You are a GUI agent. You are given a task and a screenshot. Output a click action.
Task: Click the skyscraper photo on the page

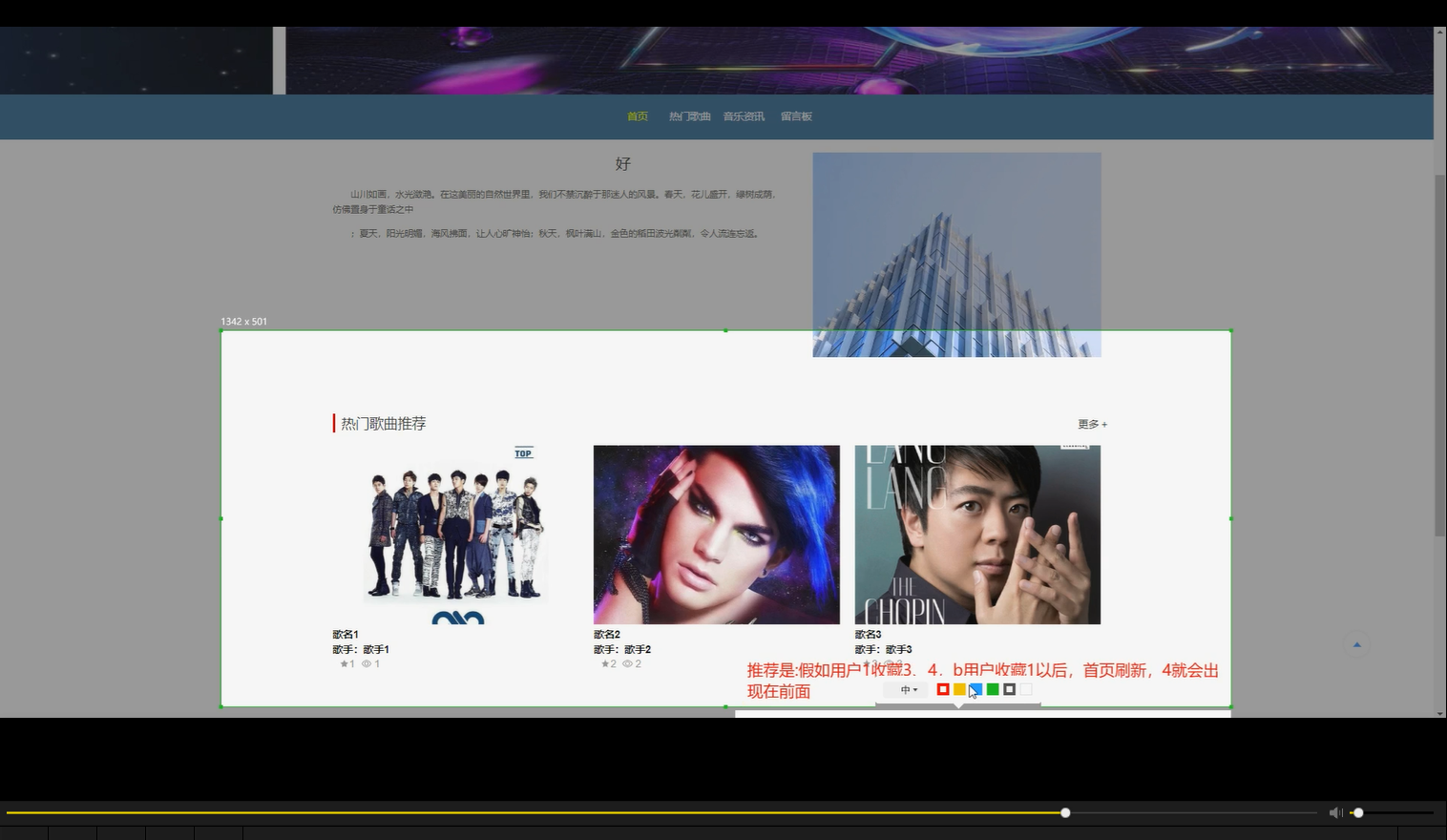(955, 254)
